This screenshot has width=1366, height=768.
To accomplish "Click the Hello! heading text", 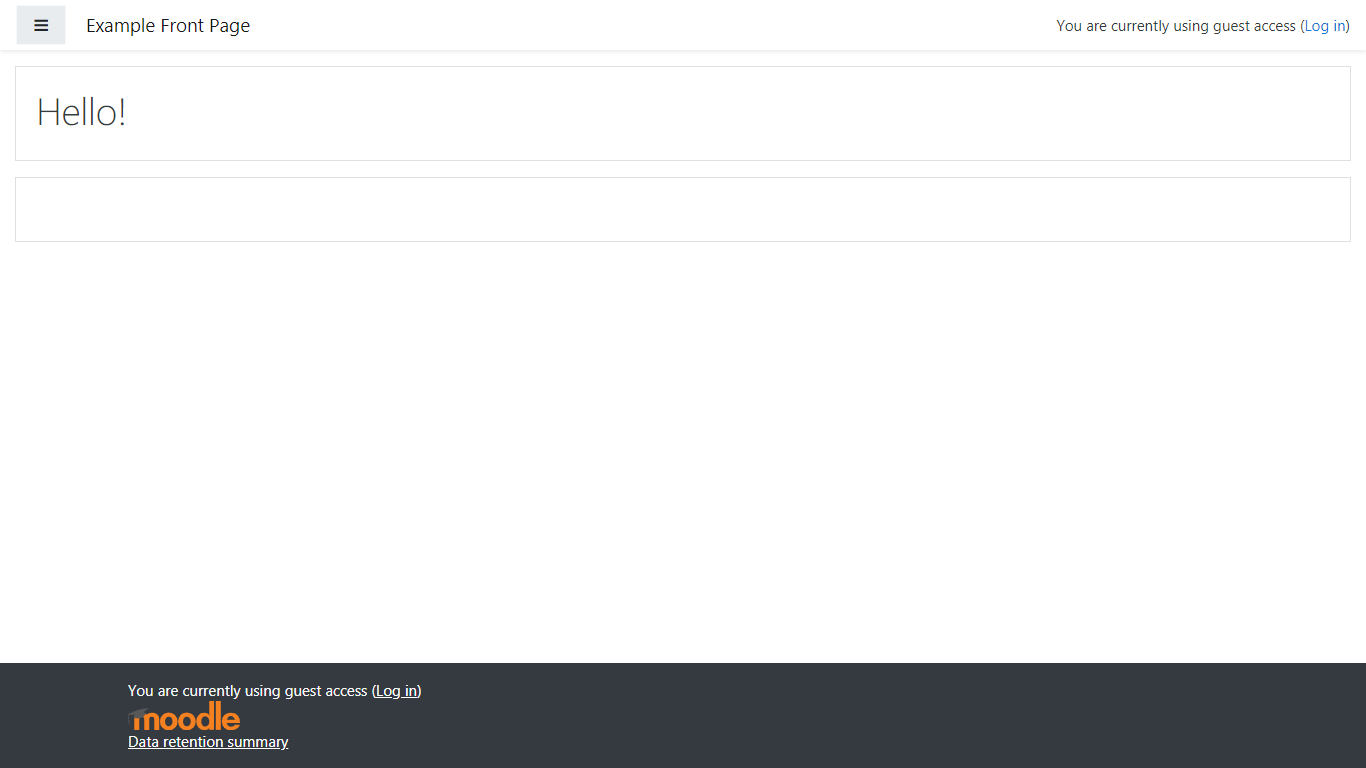I will click(x=81, y=112).
